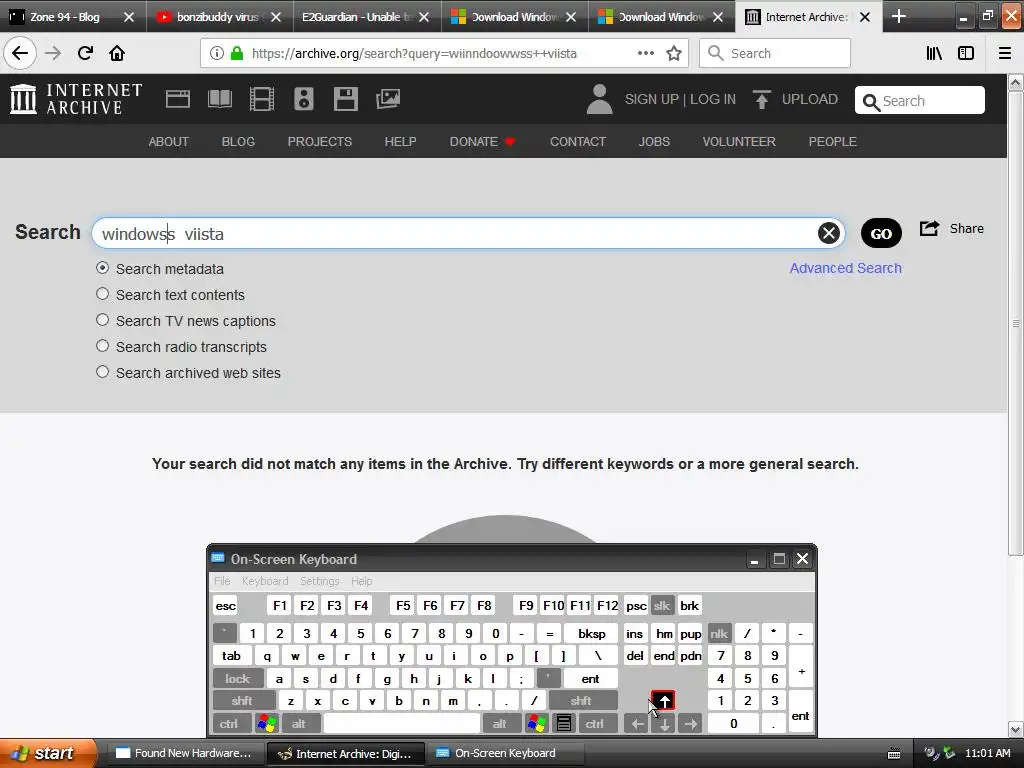The width and height of the screenshot is (1024, 768).
Task: Click the user avatar icon
Action: tap(600, 99)
